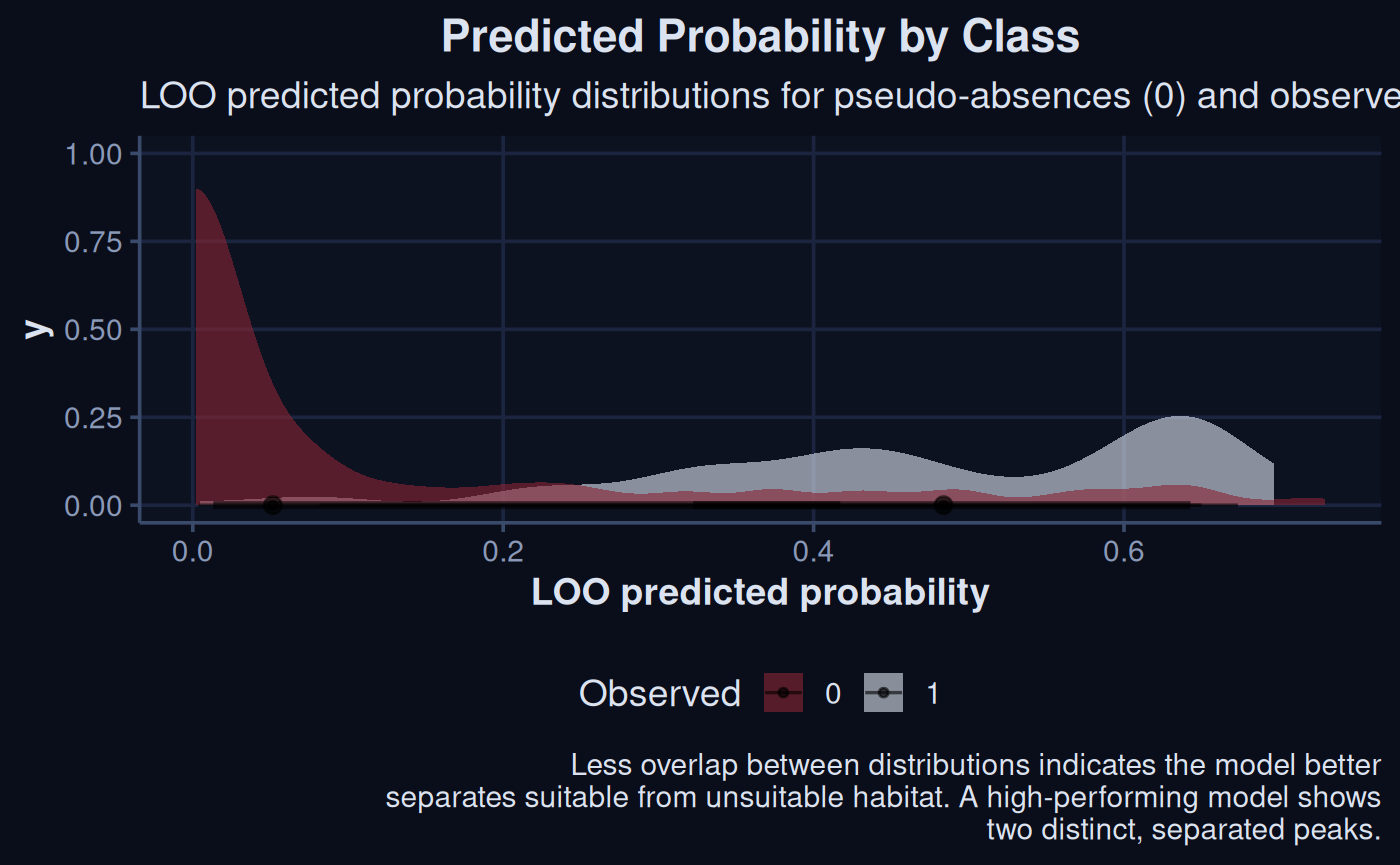Viewport: 1400px width, 865px height.
Task: Click the black median point near 0.48
Action: click(943, 505)
